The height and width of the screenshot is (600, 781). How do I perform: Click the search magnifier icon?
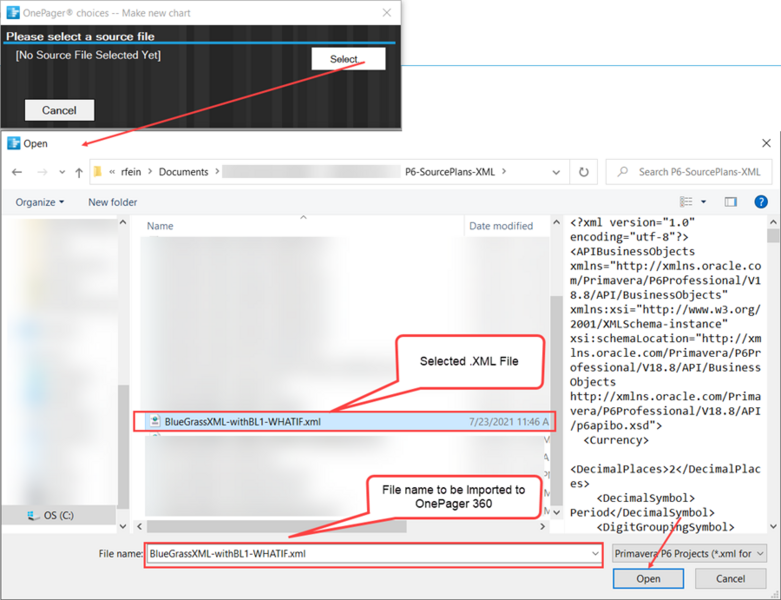(x=623, y=172)
